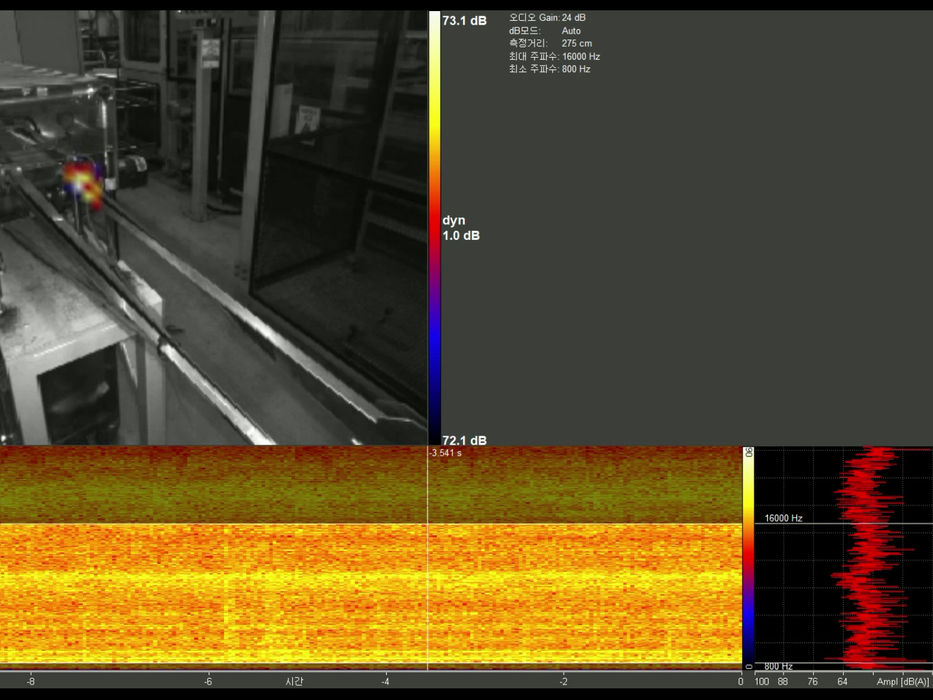Click the "측정거리:" label

coord(528,43)
